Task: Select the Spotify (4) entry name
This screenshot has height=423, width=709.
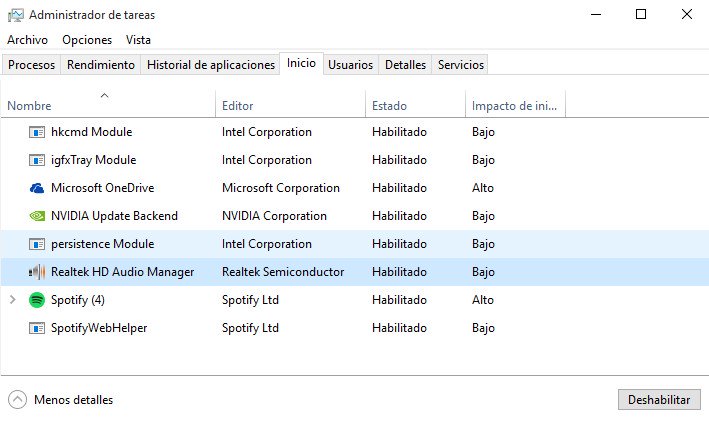Action: pyautogui.click(x=77, y=300)
